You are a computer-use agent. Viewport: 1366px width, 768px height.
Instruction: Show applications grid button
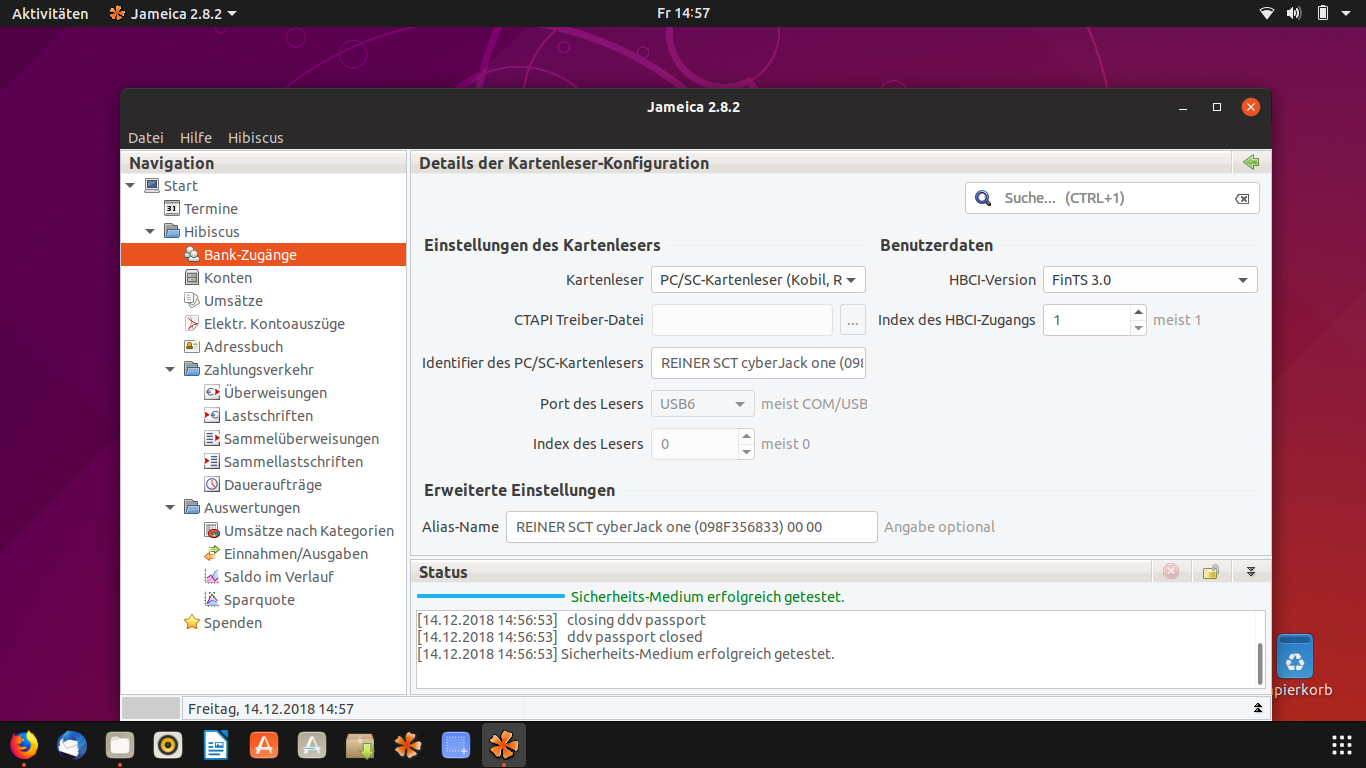click(1342, 745)
